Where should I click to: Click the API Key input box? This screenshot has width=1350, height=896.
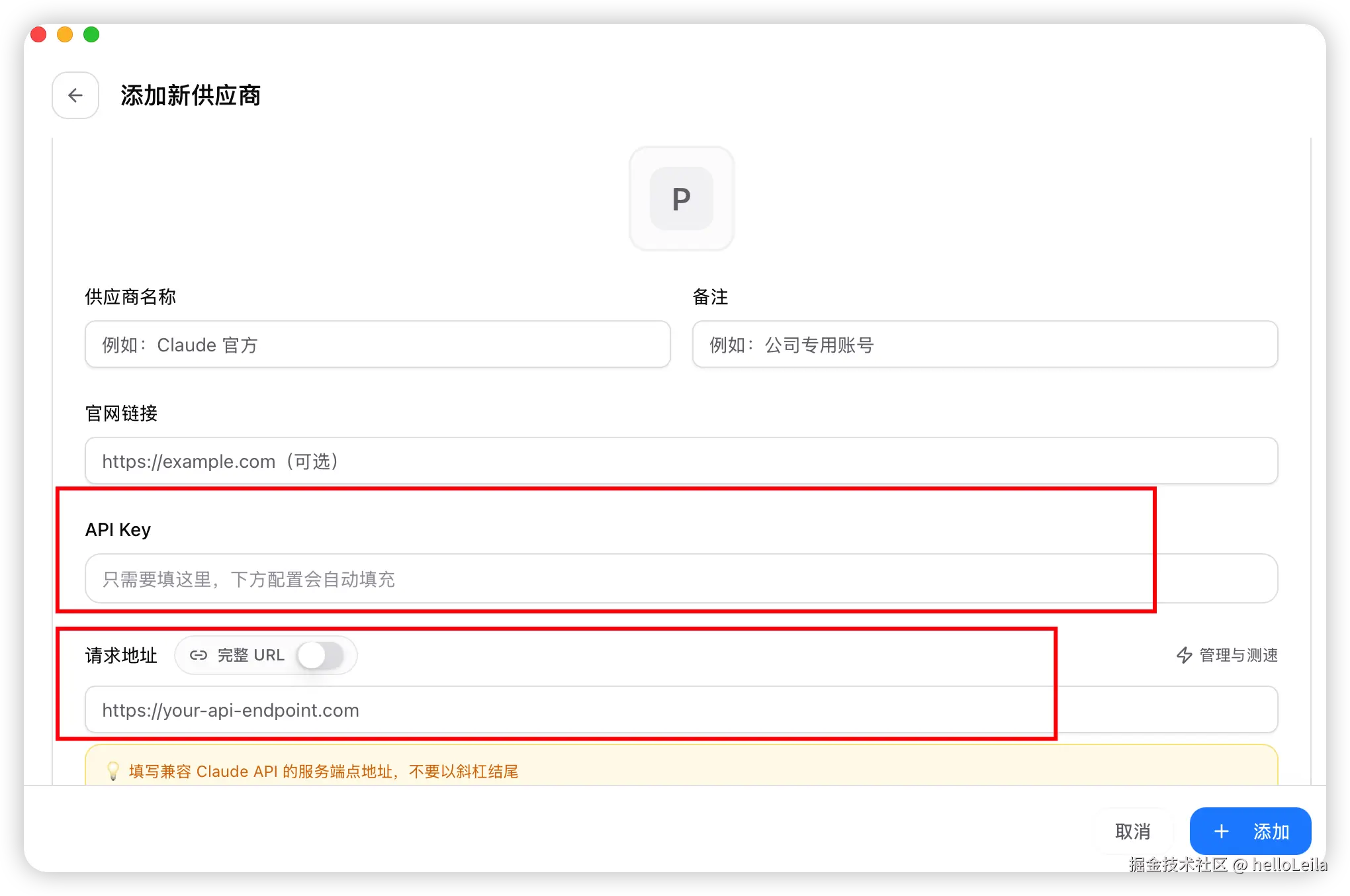point(681,579)
